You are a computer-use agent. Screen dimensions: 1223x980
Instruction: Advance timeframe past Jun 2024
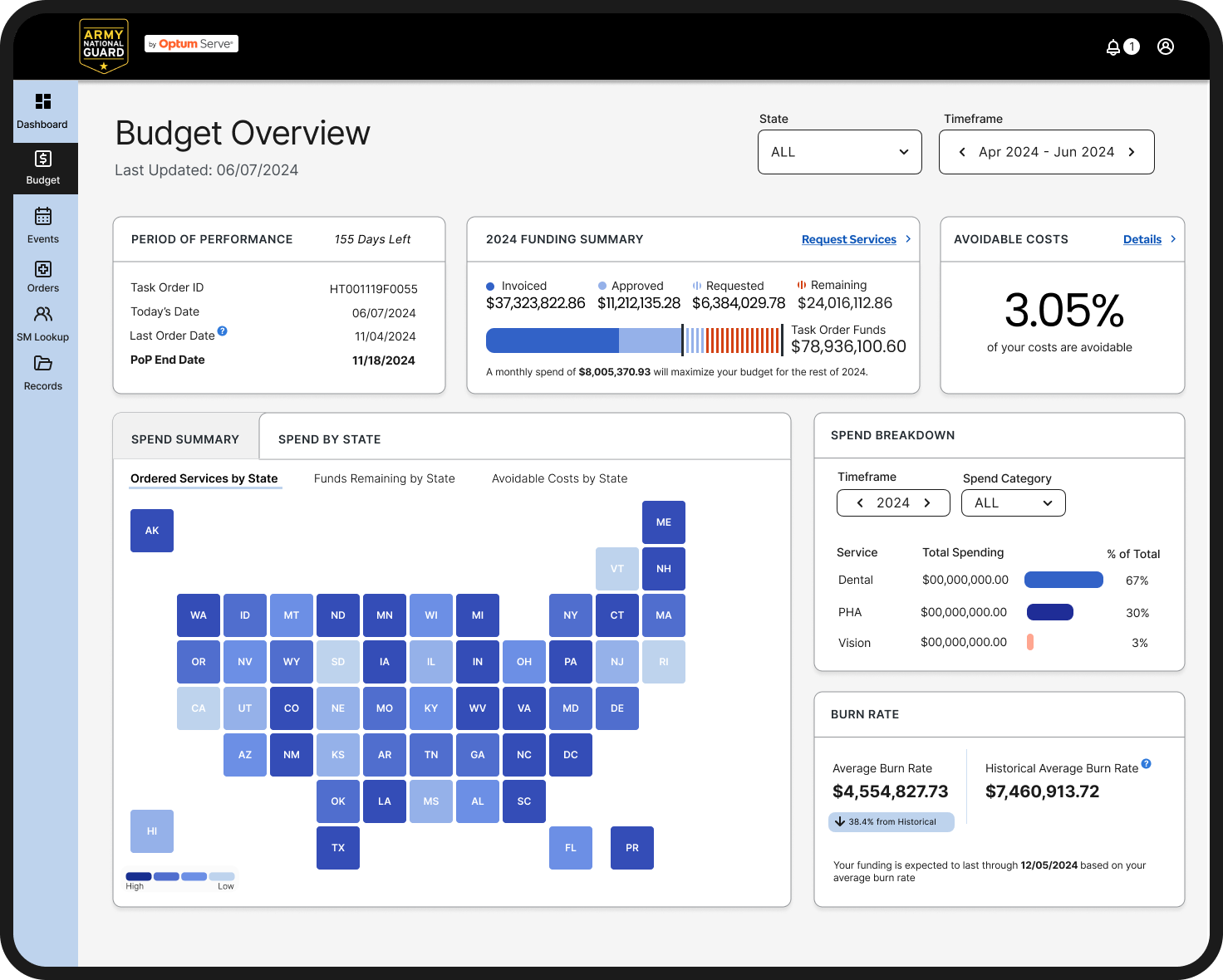coord(1132,152)
